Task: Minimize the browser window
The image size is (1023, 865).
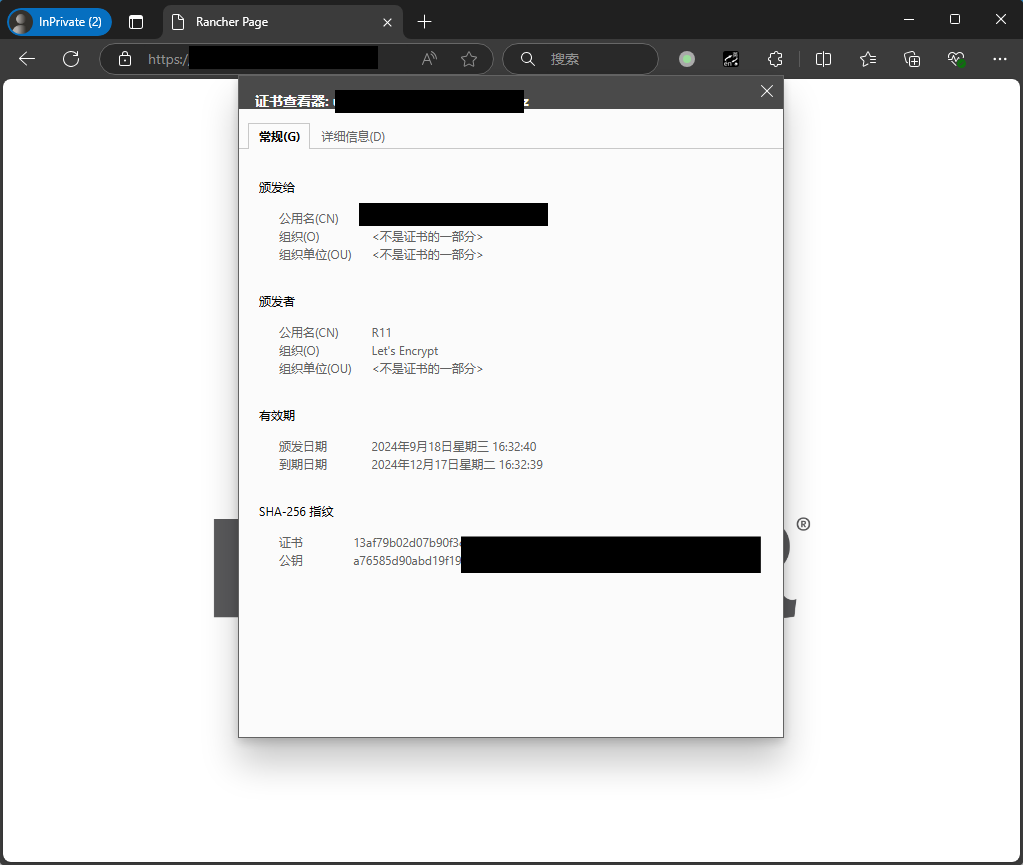Action: (909, 20)
